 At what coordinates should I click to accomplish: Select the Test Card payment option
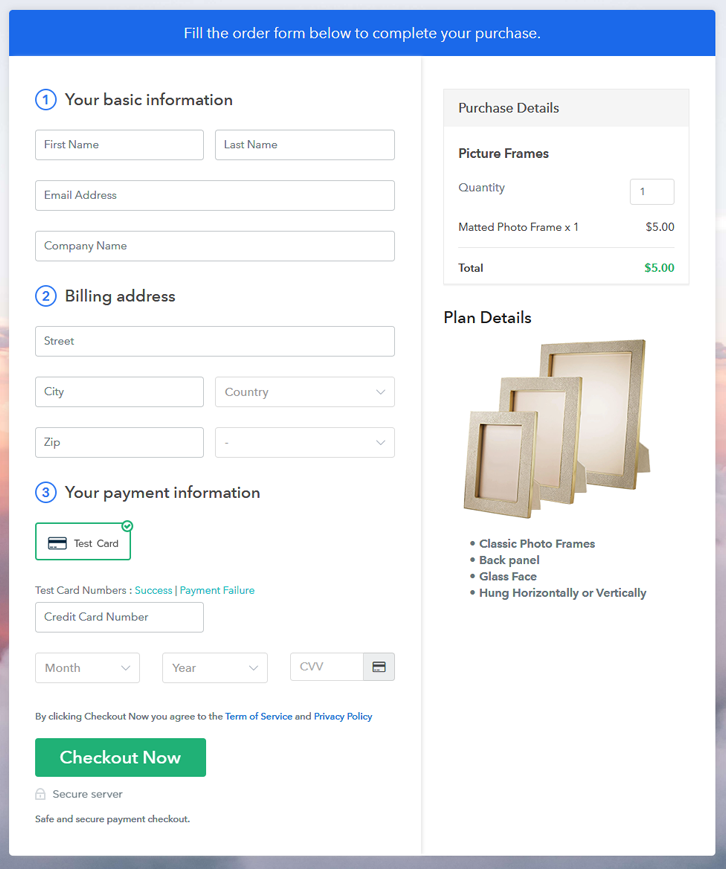[83, 541]
